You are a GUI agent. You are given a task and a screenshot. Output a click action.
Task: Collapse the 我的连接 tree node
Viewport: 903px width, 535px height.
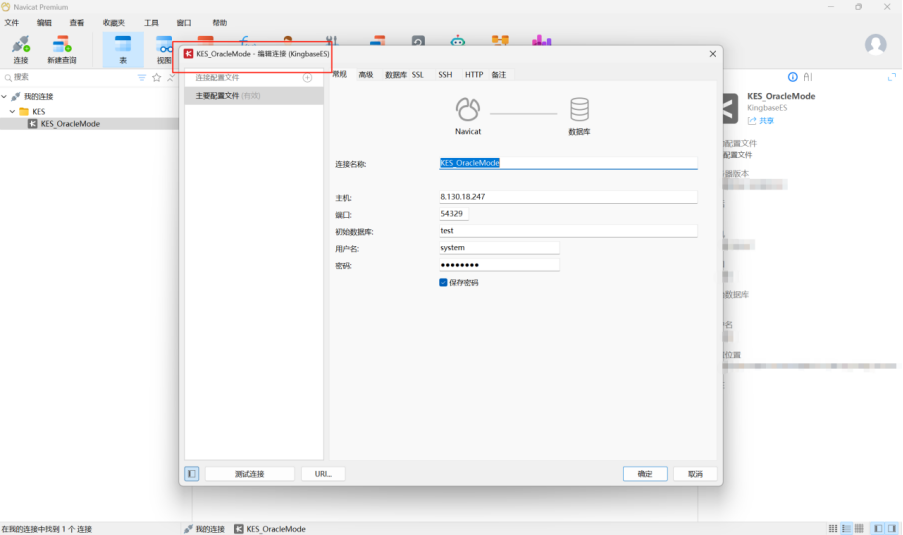pyautogui.click(x=5, y=97)
